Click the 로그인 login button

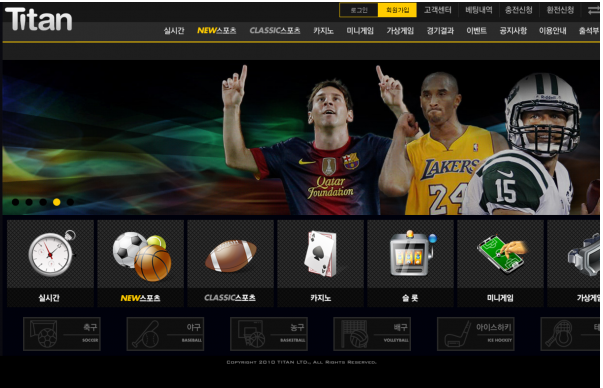[359, 10]
